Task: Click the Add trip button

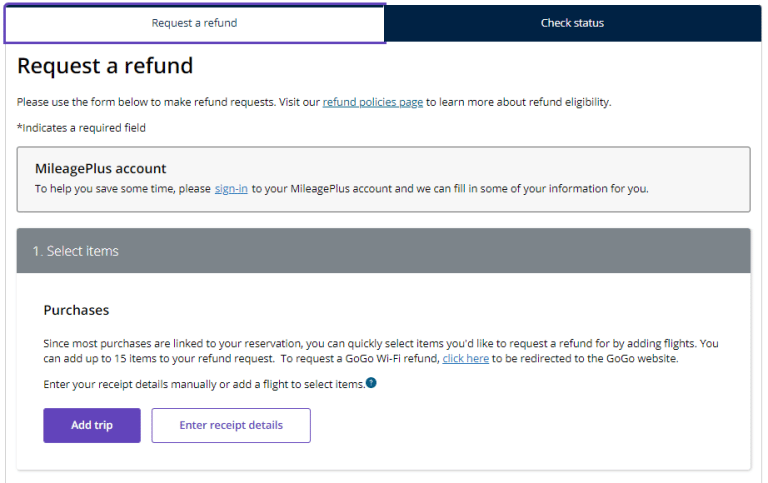Action: point(92,425)
